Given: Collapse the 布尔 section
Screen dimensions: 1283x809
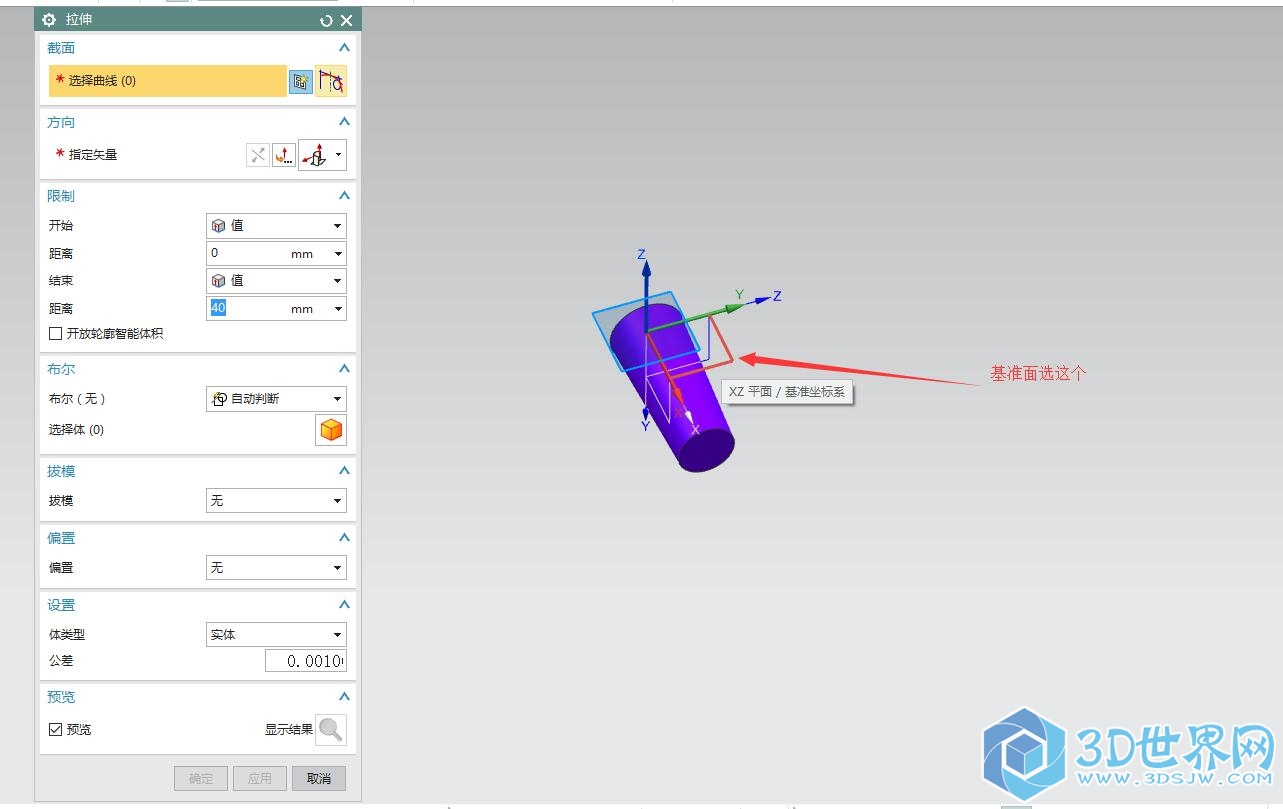Looking at the screenshot, I should [x=344, y=369].
